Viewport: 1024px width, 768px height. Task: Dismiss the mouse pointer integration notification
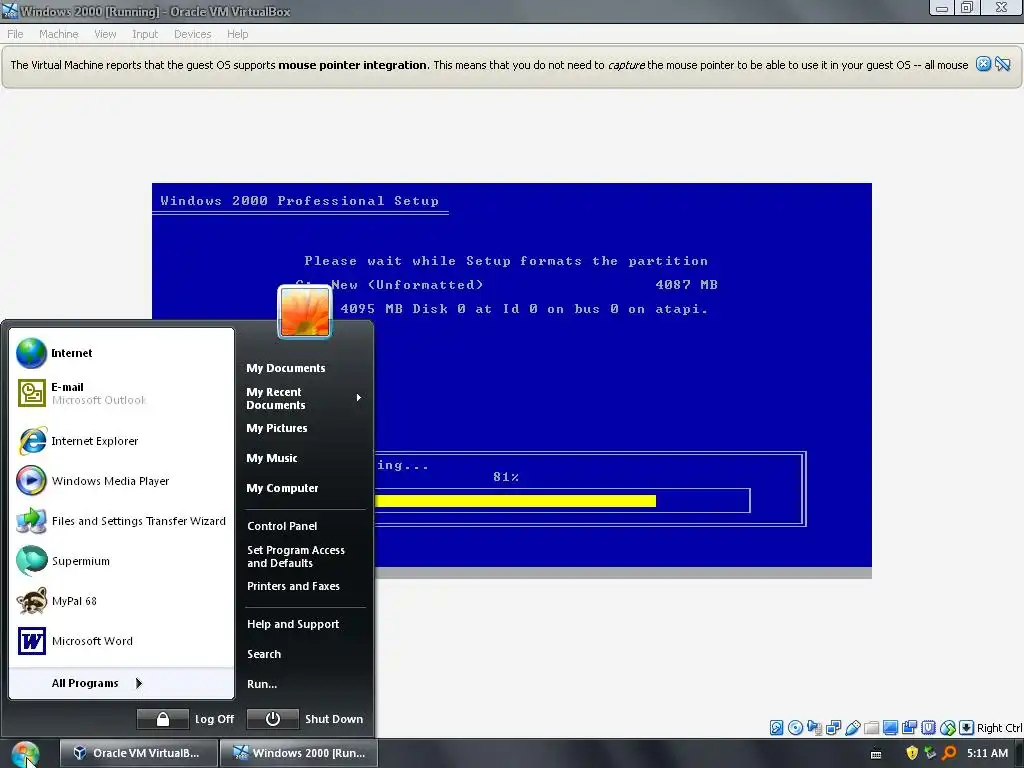tap(984, 64)
